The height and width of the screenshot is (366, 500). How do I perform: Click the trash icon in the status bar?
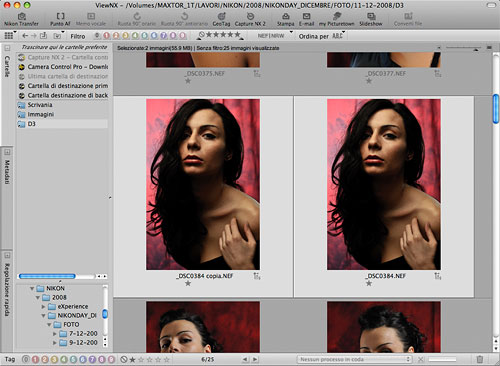(480, 359)
